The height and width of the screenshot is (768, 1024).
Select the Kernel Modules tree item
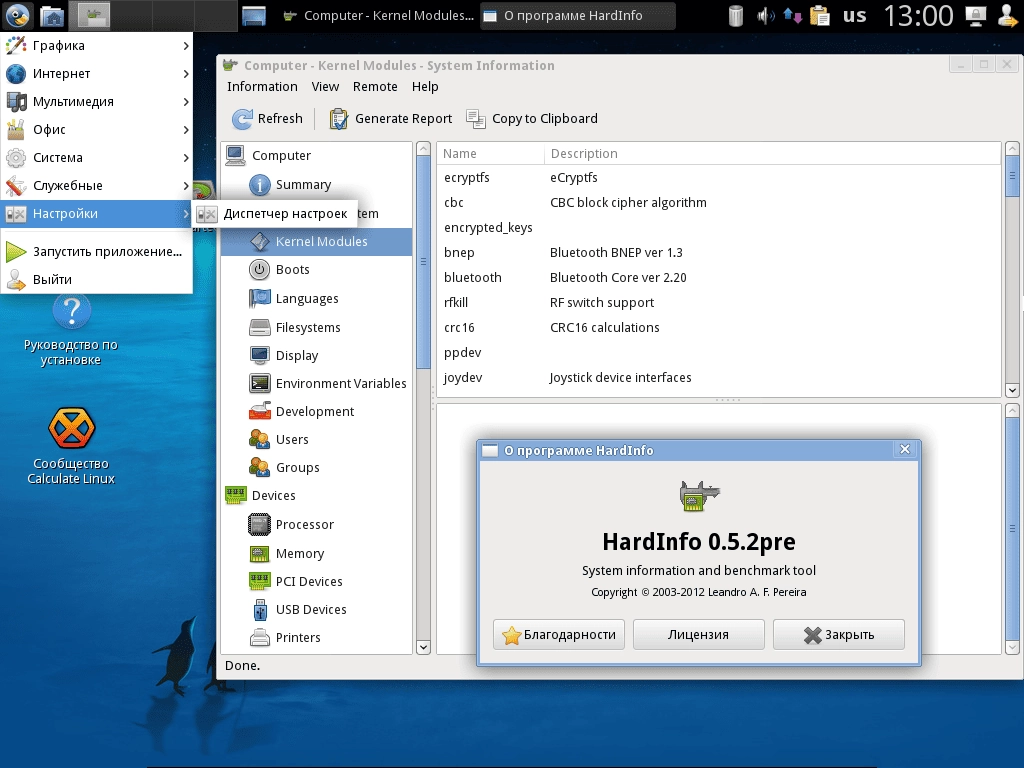tap(316, 242)
